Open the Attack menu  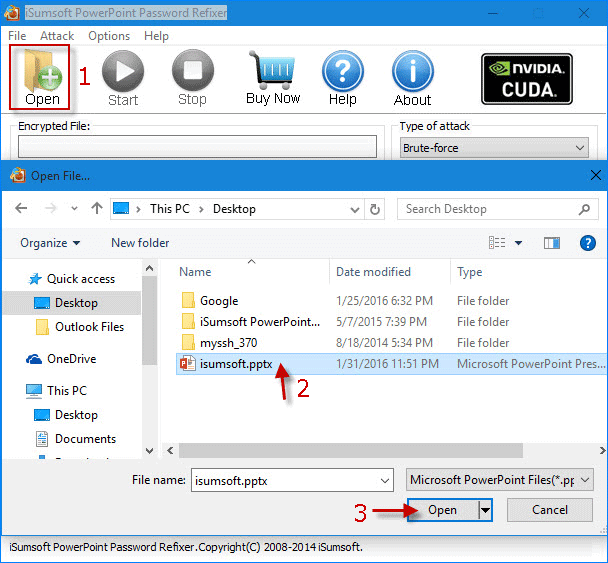point(57,36)
